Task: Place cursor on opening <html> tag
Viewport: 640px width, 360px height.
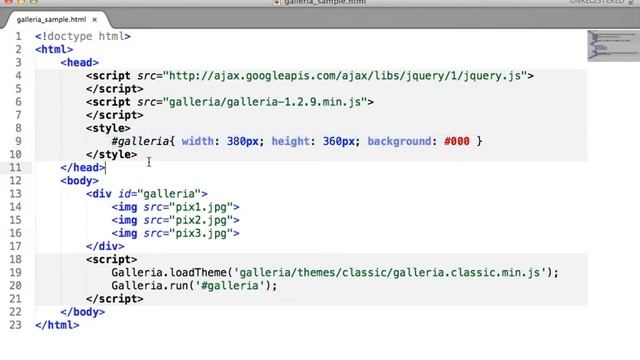Action: 54,49
